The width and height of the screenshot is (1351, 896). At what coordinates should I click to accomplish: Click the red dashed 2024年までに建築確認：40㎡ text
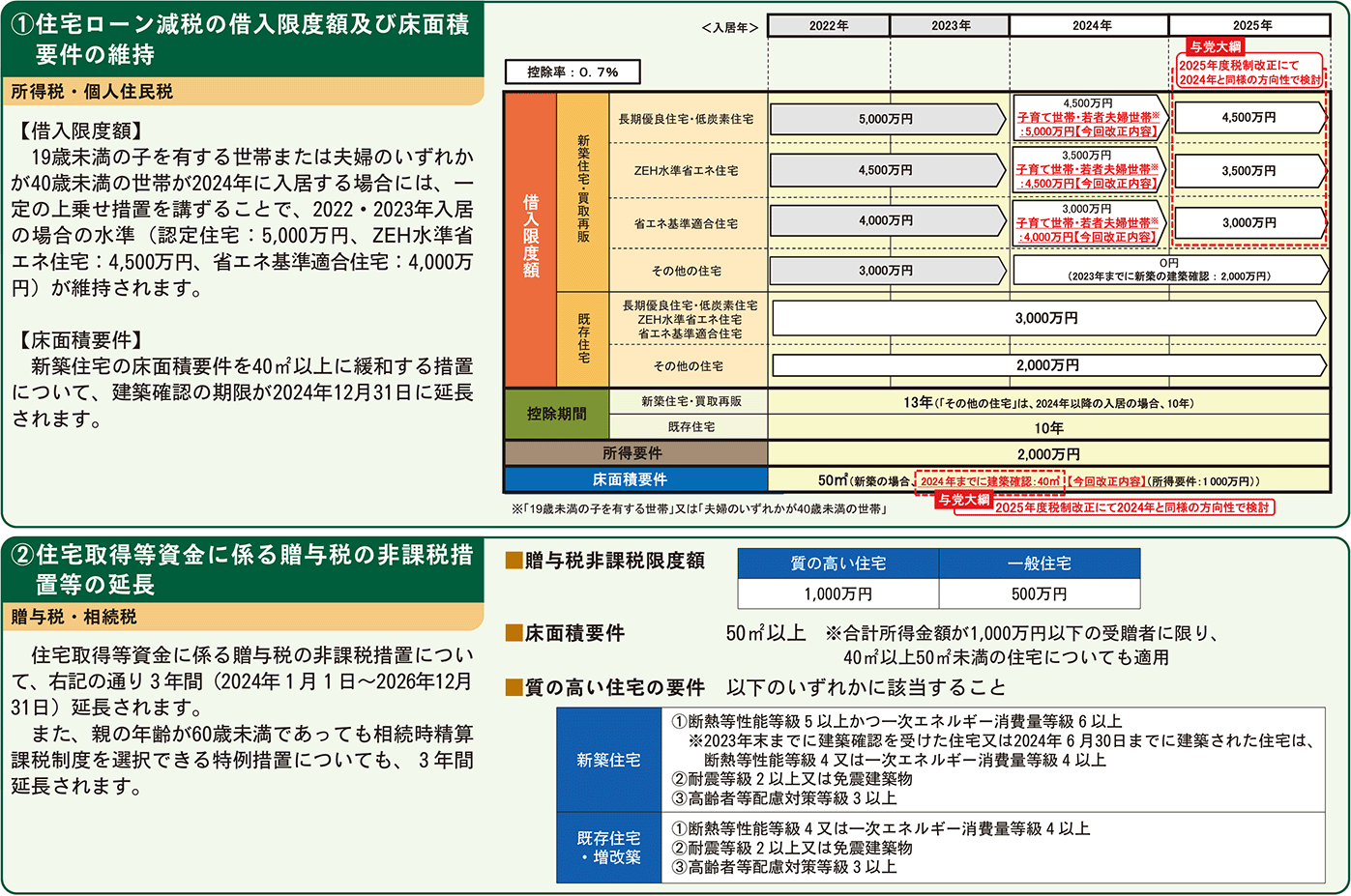point(989,480)
